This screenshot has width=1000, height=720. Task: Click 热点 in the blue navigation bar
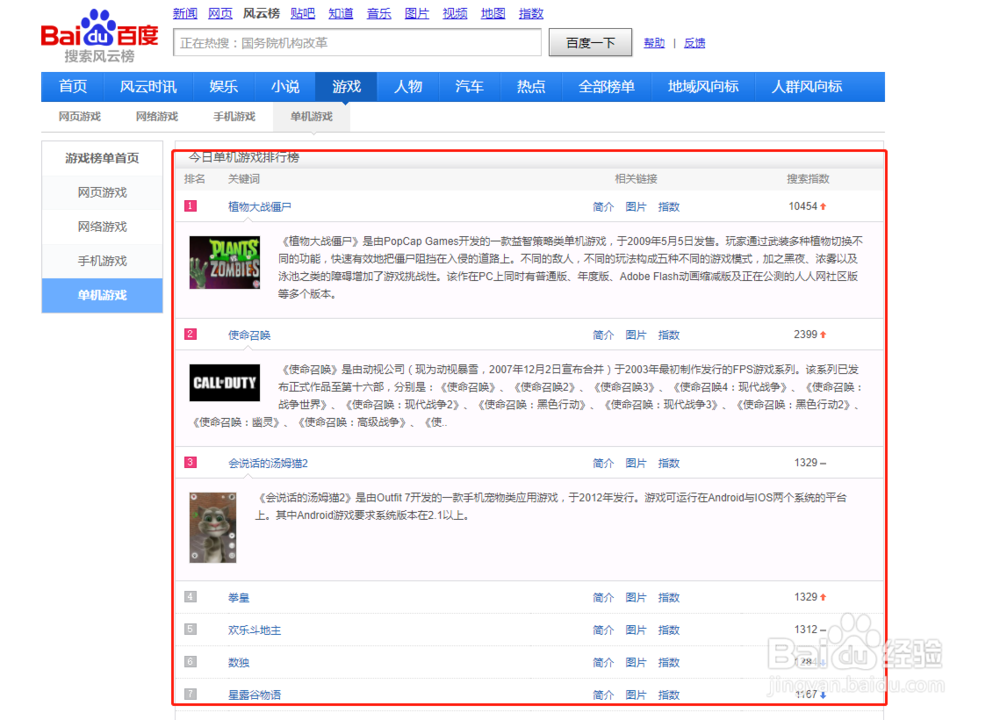[x=530, y=87]
